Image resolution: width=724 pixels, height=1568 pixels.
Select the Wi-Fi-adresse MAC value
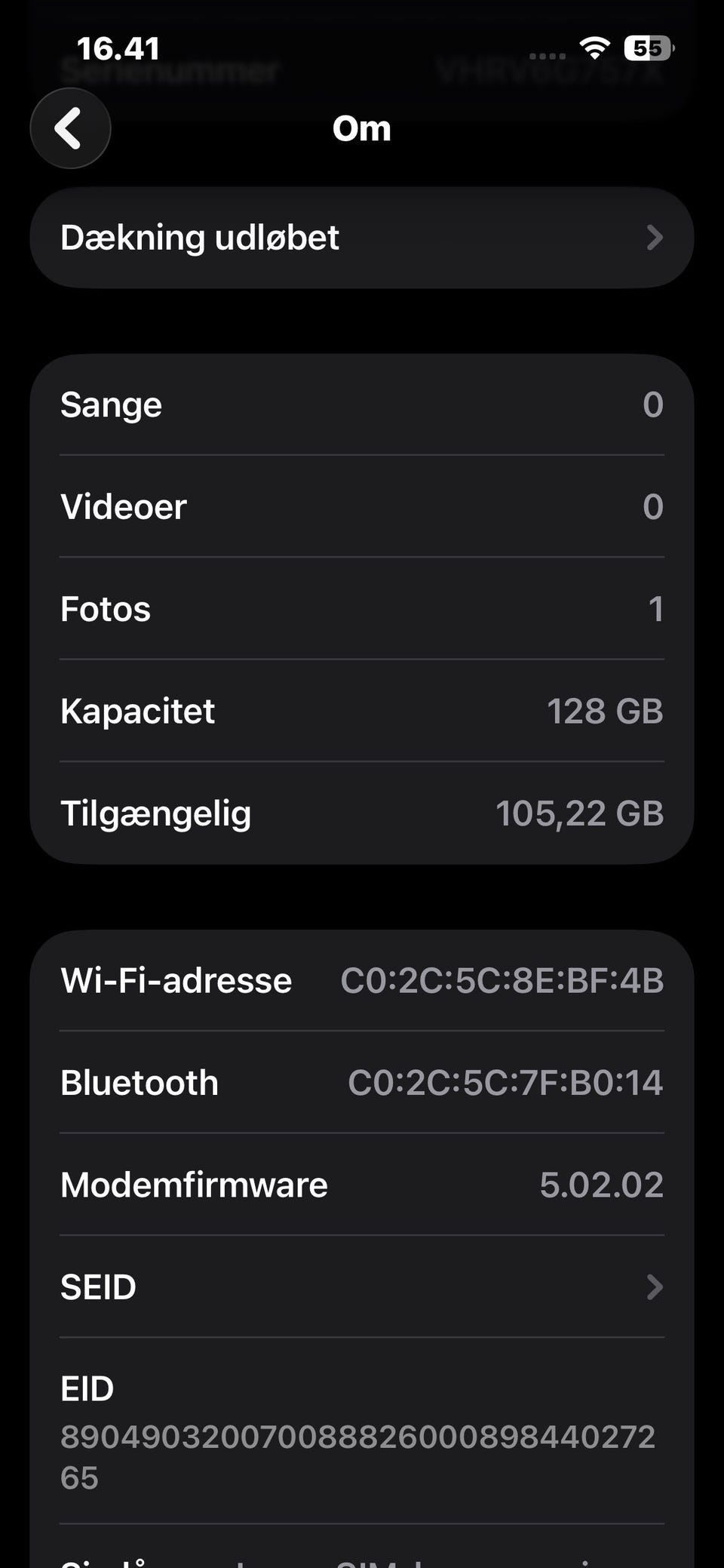[502, 981]
